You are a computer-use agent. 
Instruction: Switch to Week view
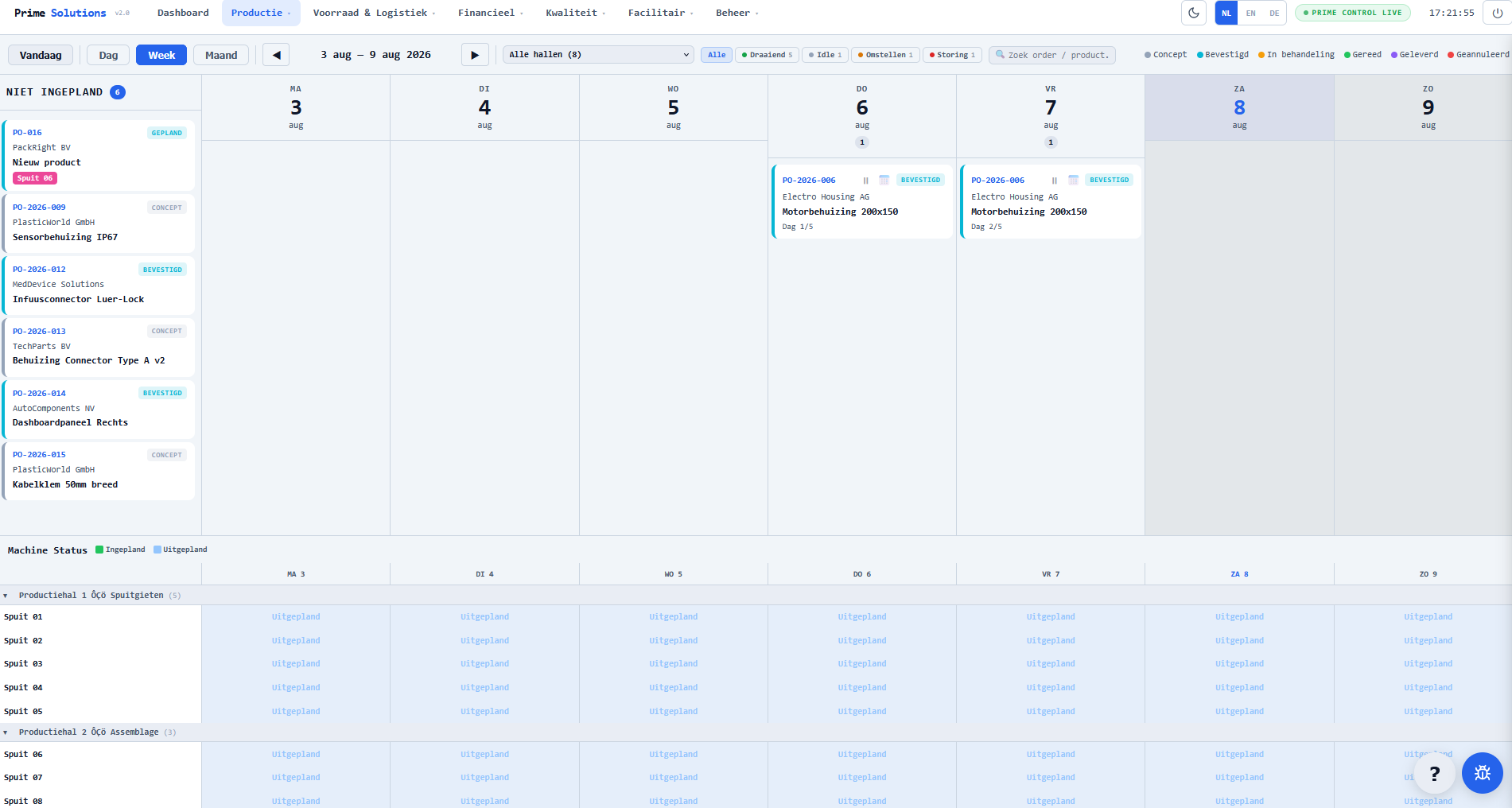[161, 55]
